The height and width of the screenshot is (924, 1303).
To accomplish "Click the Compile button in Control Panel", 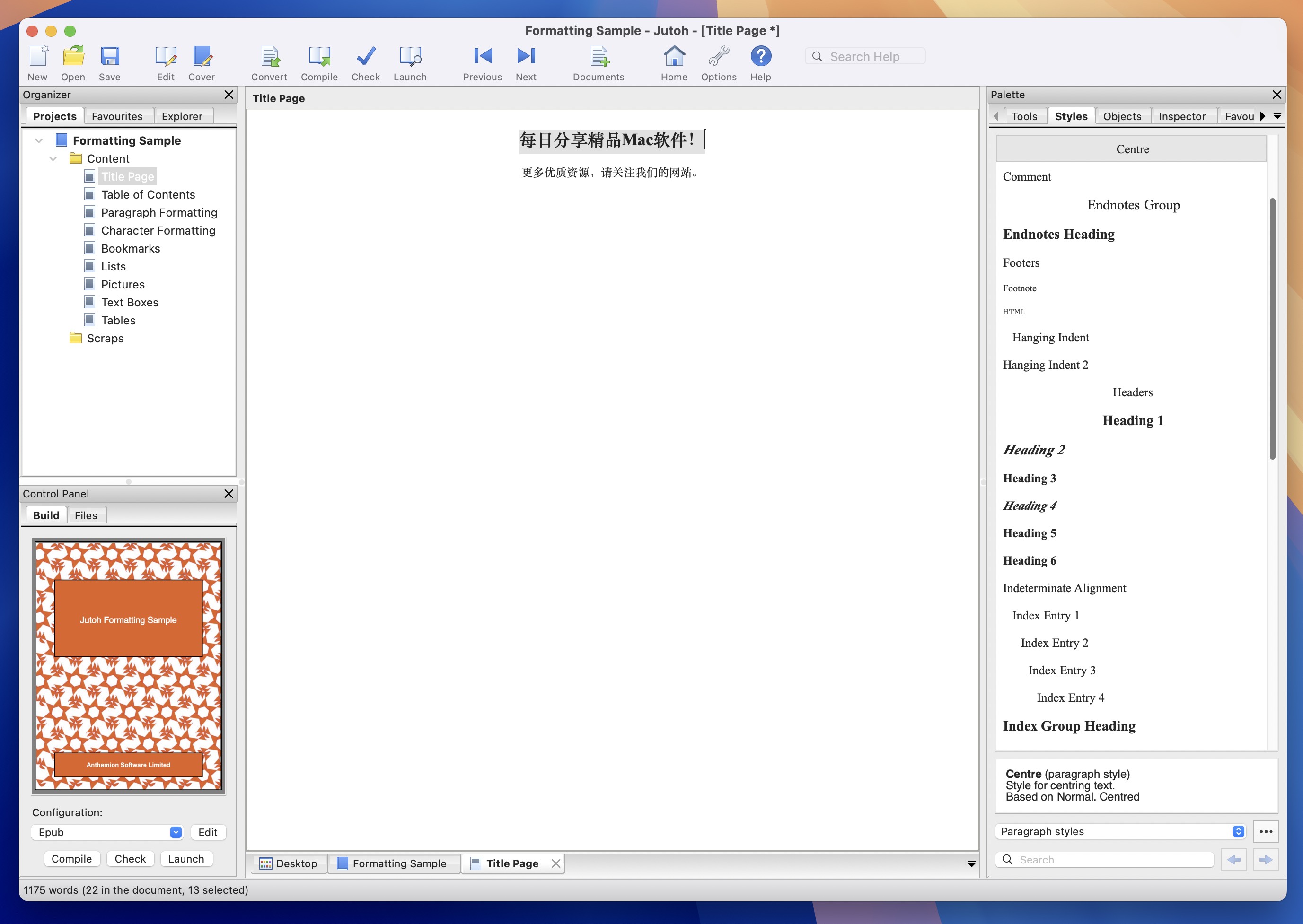I will tap(72, 859).
